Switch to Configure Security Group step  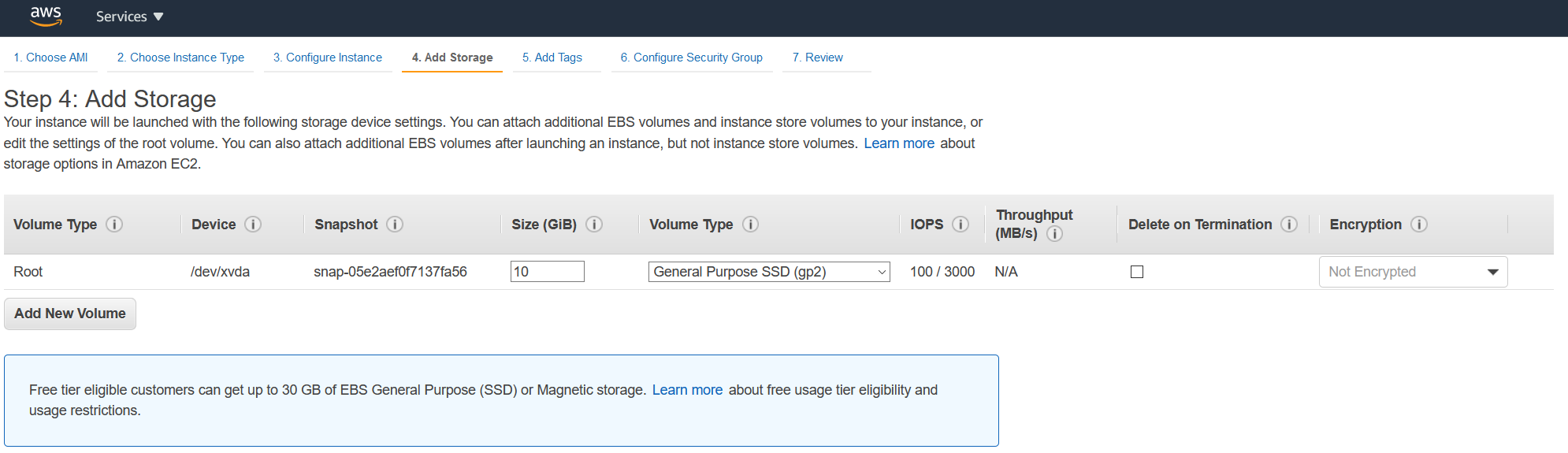tap(691, 58)
